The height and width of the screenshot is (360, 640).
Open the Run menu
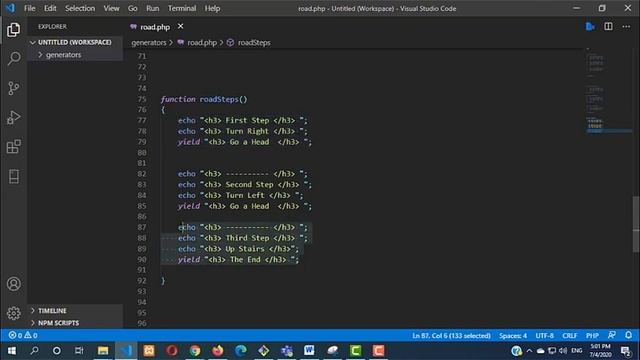pyautogui.click(x=153, y=8)
